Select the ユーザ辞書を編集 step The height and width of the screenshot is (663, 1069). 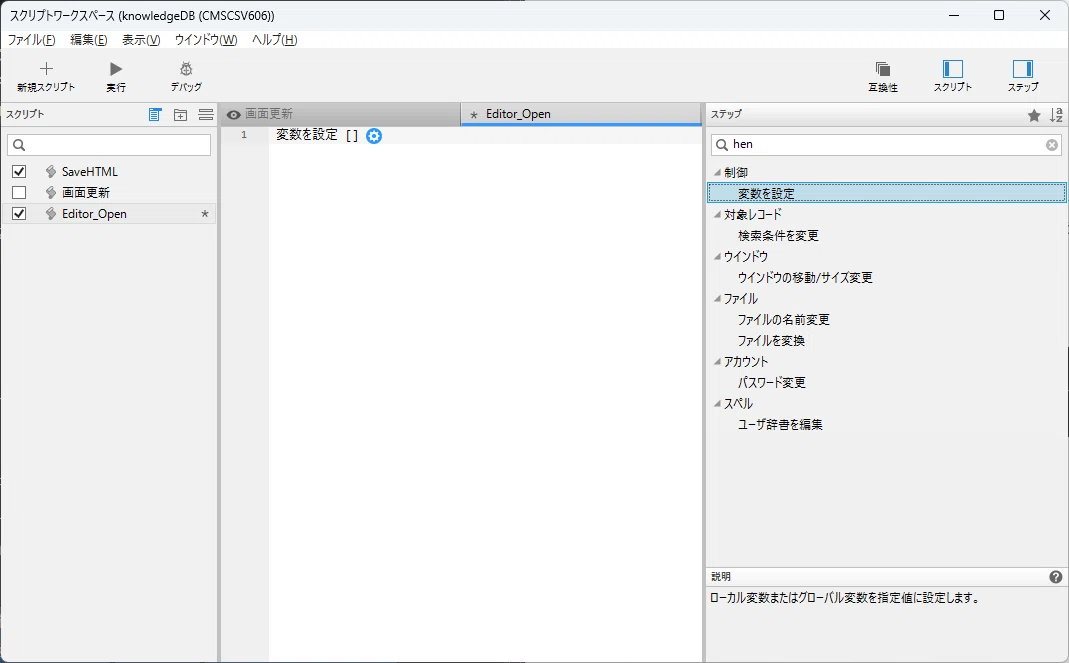point(780,425)
